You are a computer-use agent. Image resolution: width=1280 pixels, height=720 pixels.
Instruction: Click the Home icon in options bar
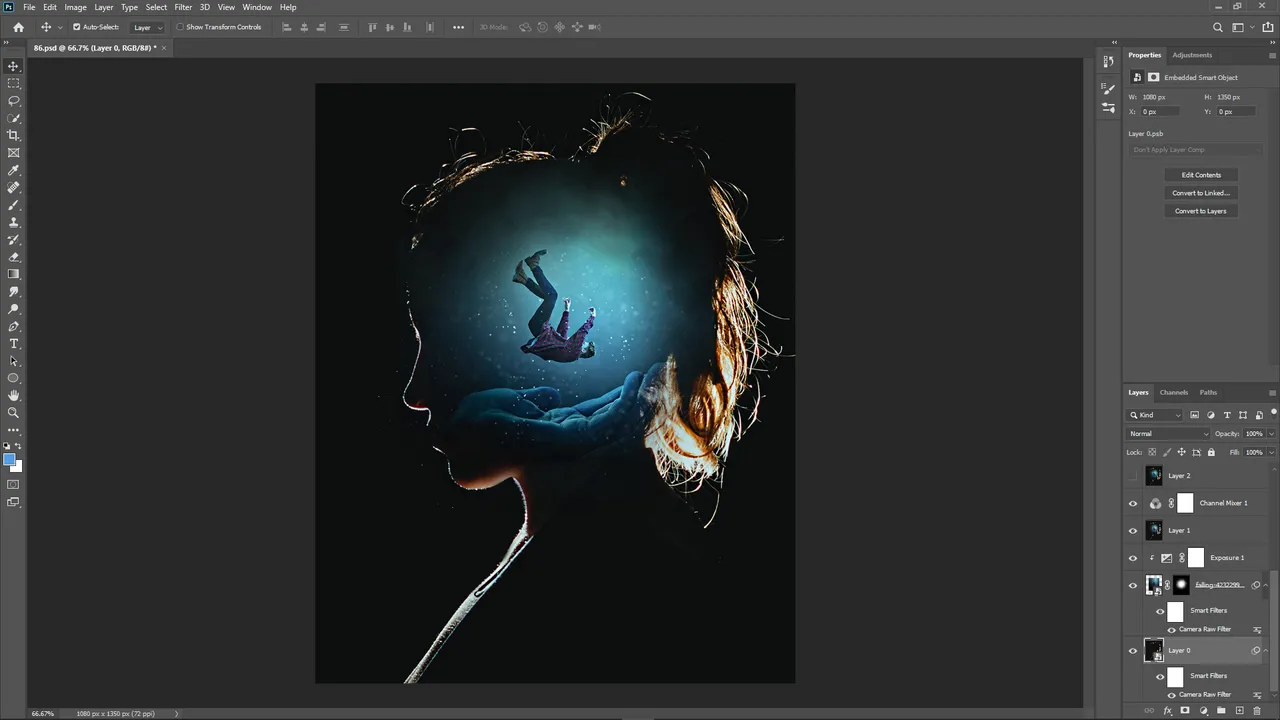click(x=18, y=27)
